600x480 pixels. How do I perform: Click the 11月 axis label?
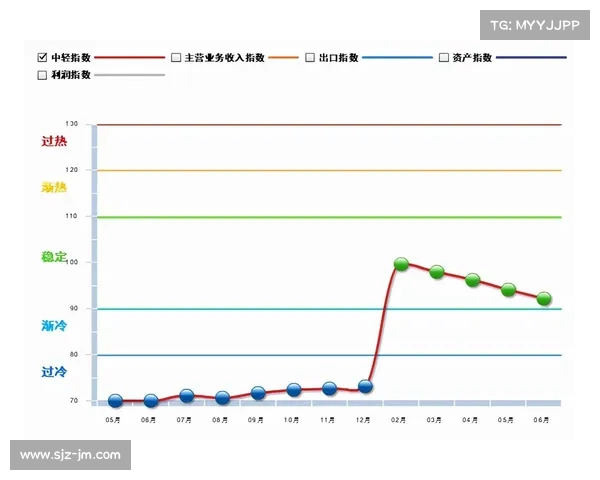point(329,421)
